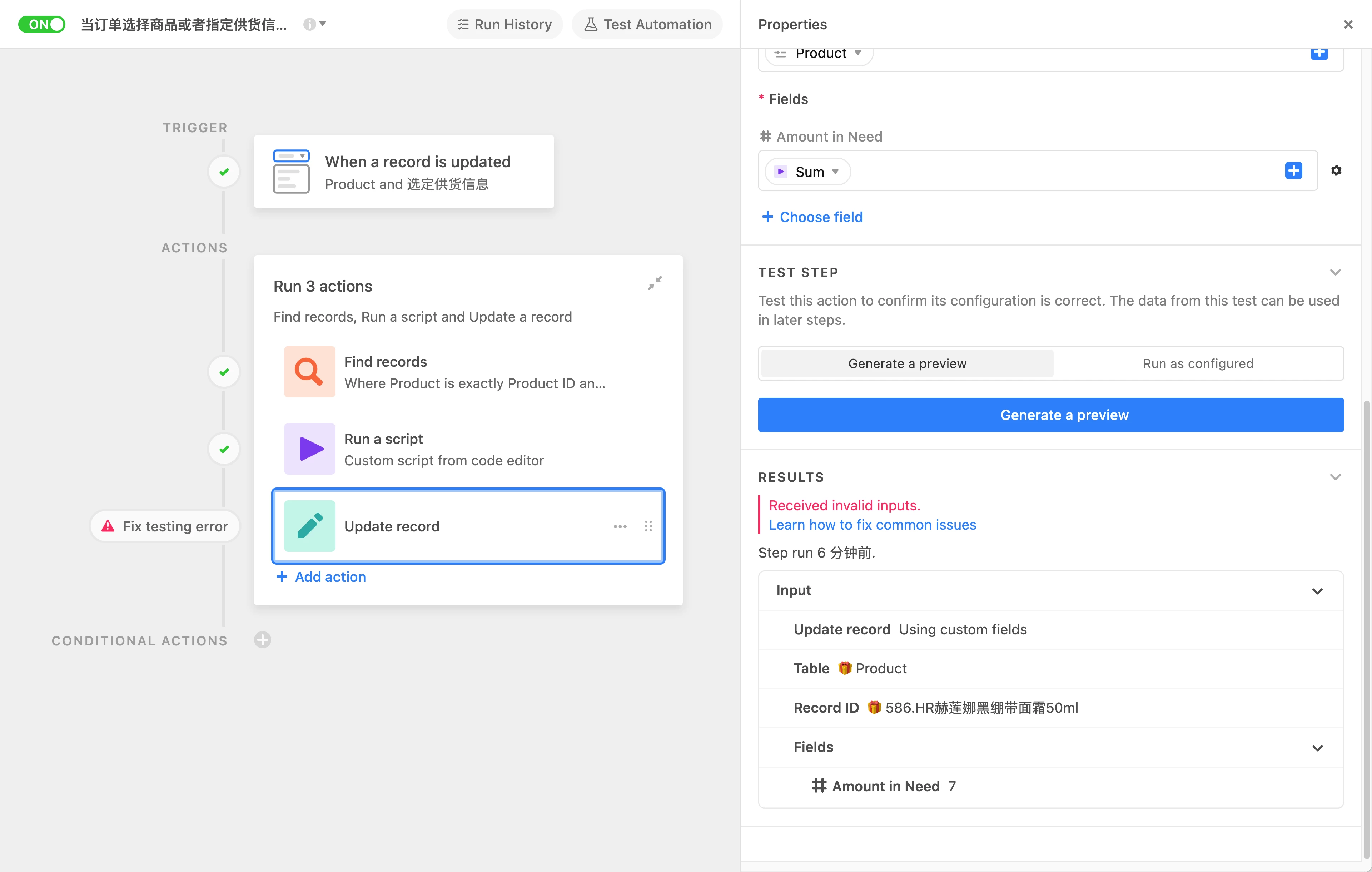Click the blue plus in the Sum field
1372x872 pixels.
point(1293,170)
